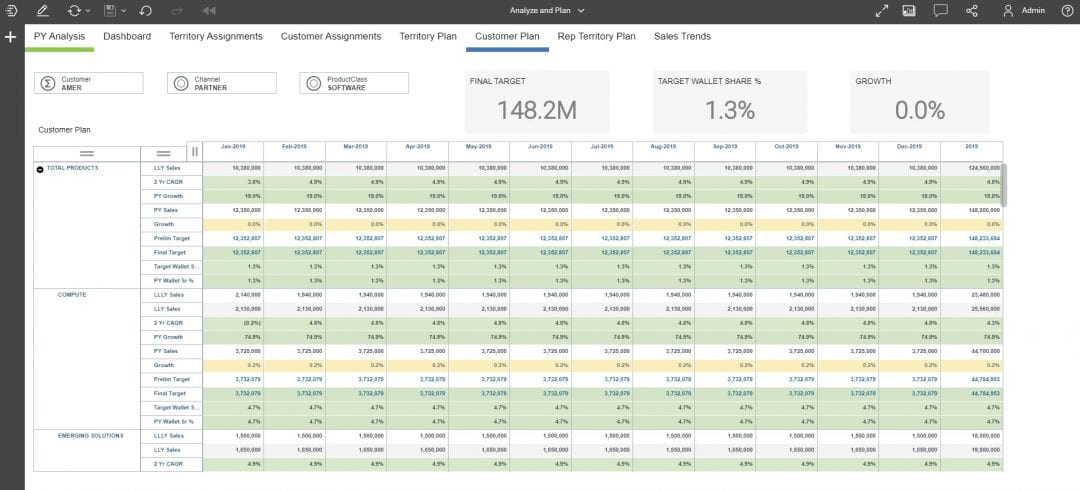Click the rewind (double-left arrow) icon
Screen dimensions: 1080x490
[x=209, y=10]
